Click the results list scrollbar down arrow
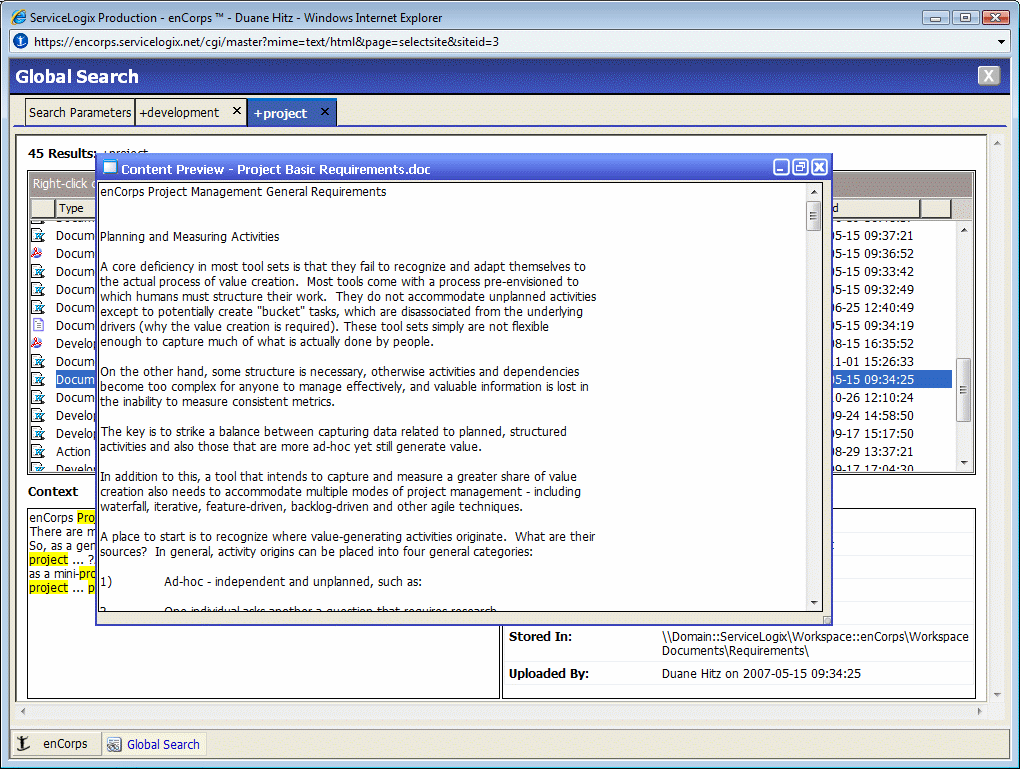 tap(964, 463)
